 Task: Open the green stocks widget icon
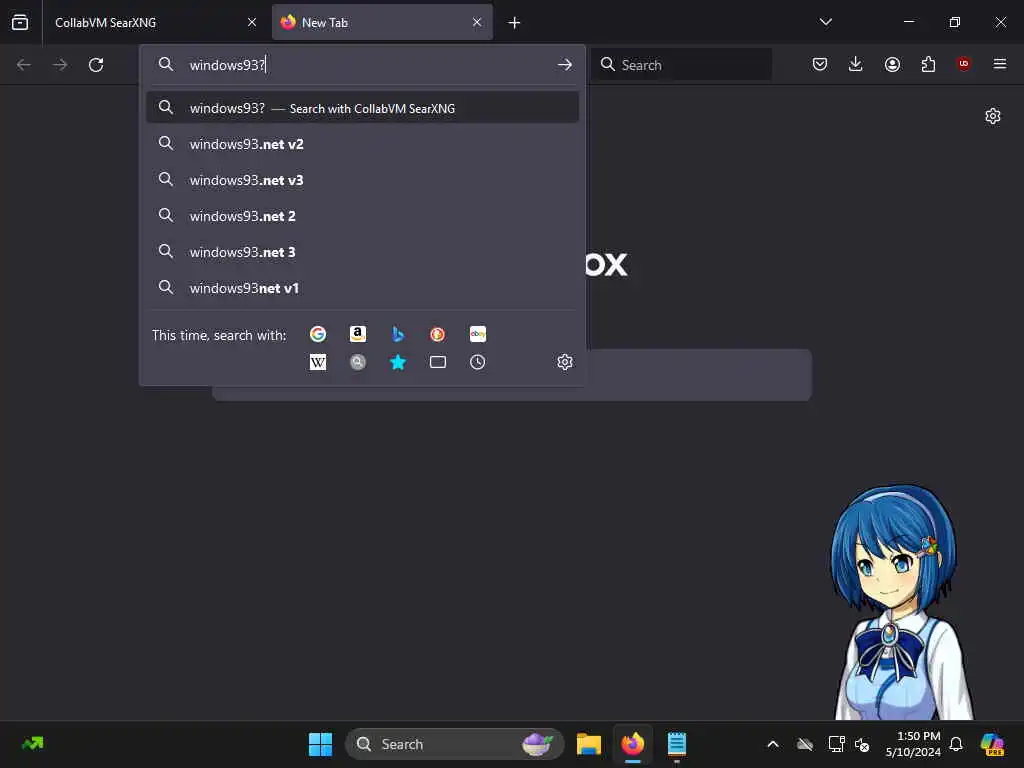[33, 743]
